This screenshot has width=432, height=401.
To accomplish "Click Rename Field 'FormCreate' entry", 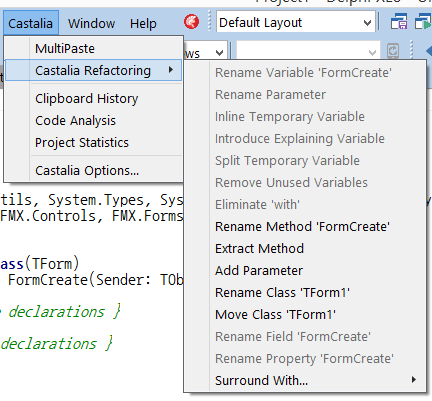I will coord(305,337).
